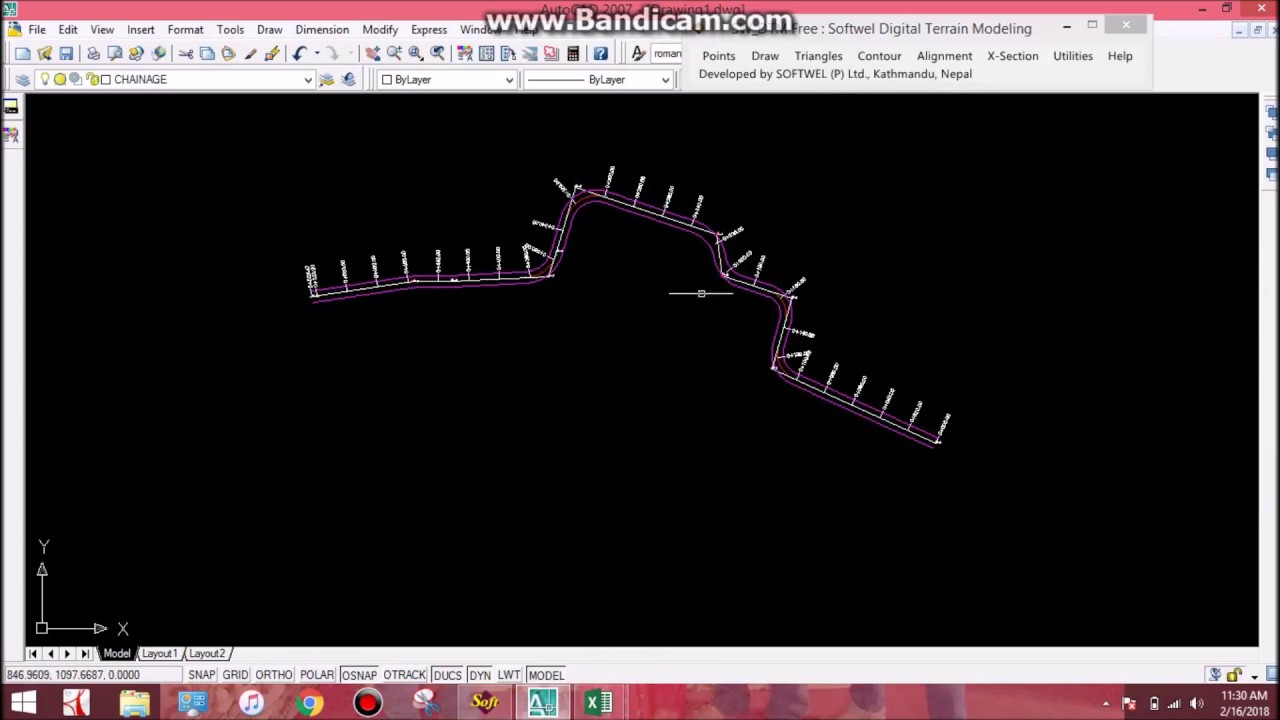Open Softwel Points menu
This screenshot has height=720, width=1280.
click(x=718, y=56)
